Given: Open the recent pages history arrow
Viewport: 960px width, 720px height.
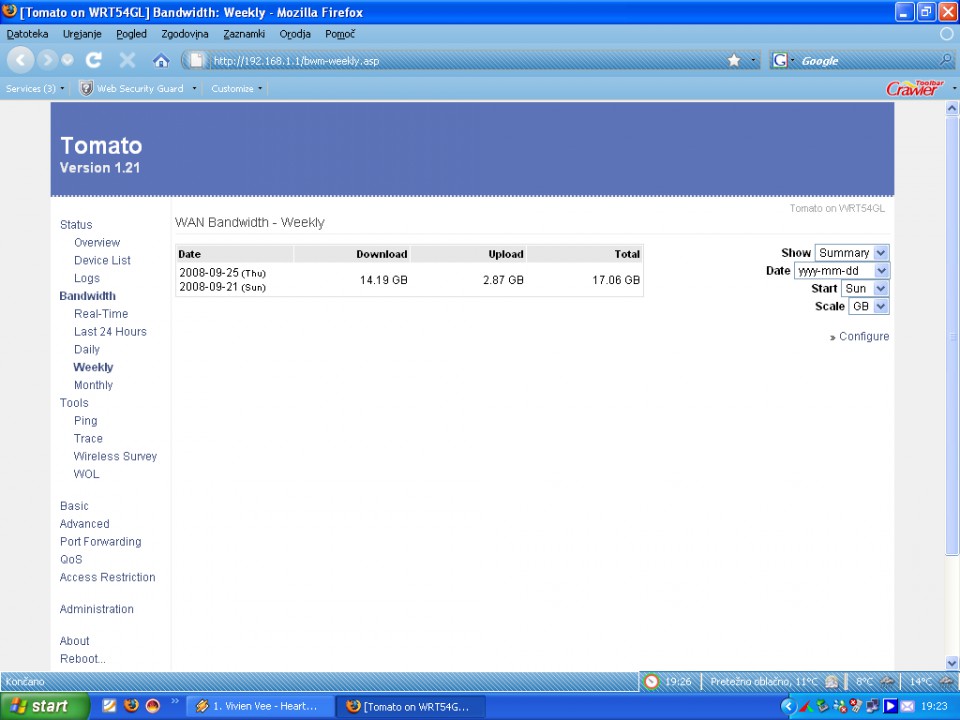Looking at the screenshot, I should [x=67, y=60].
